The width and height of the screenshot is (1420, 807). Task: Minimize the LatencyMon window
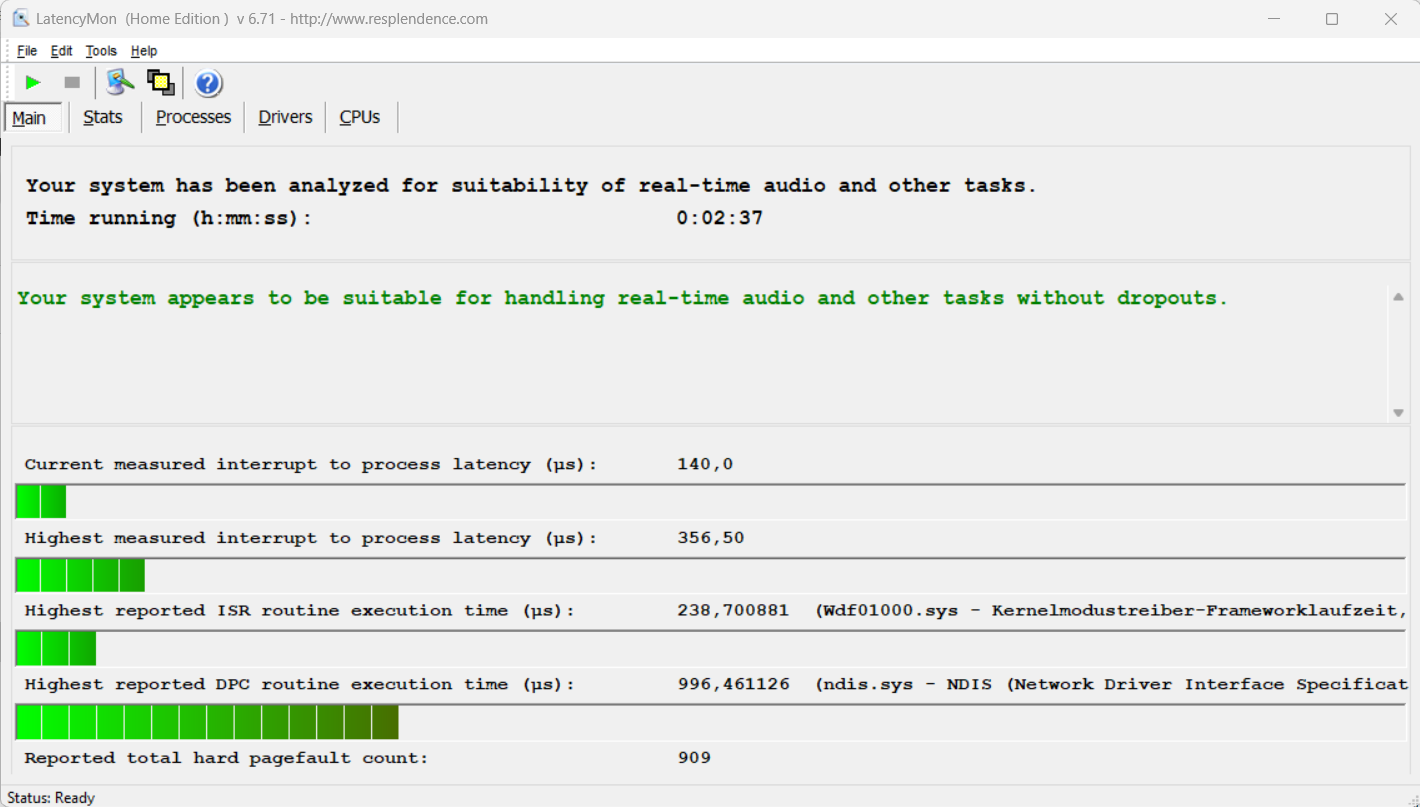1274,19
